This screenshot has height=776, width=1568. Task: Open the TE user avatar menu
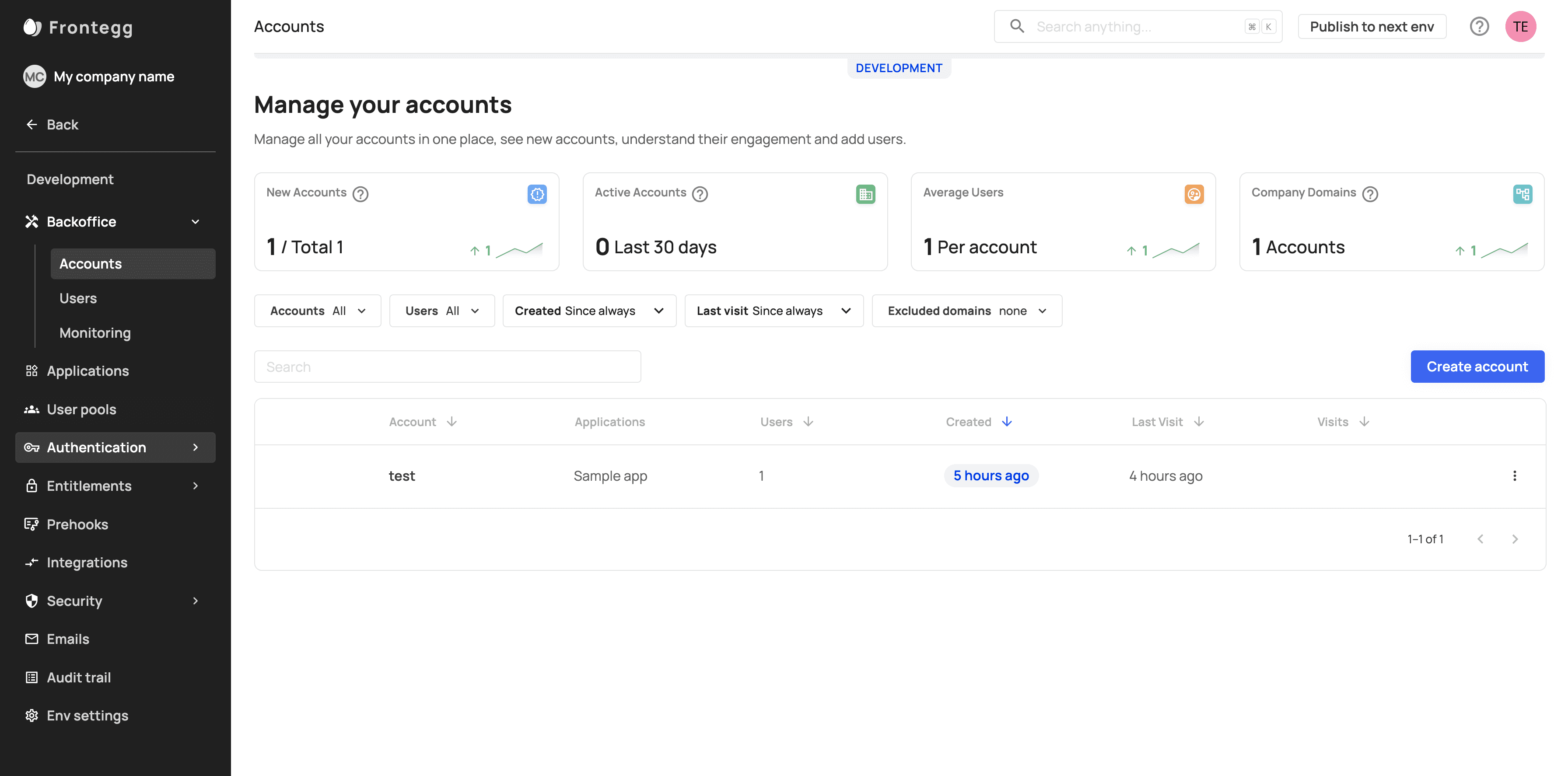pos(1520,27)
